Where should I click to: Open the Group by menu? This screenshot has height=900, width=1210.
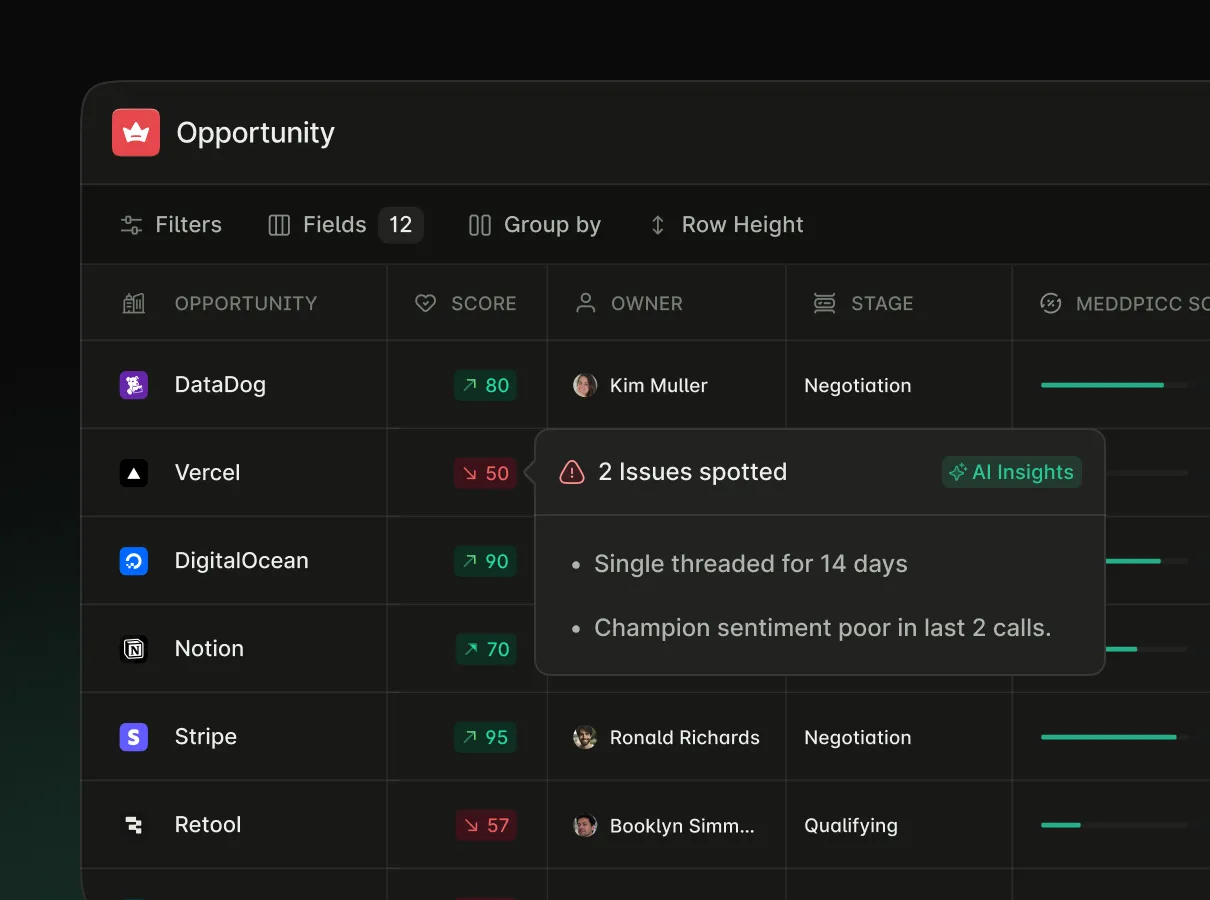[535, 225]
